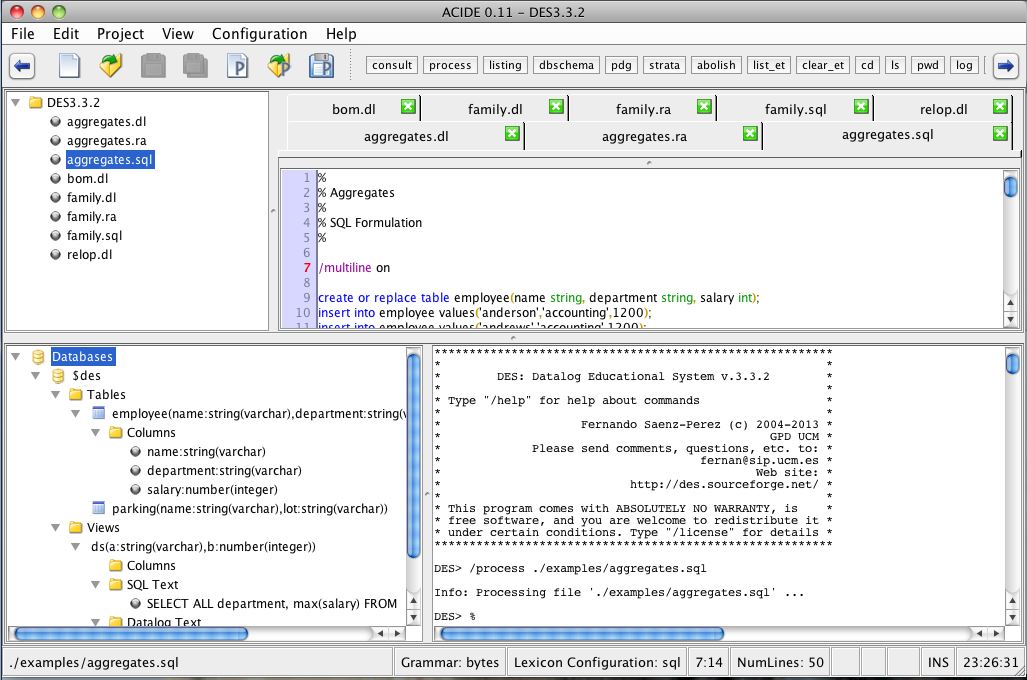1027x680 pixels.
Task: Close the family.sql tab with its green X
Action: coord(861,106)
